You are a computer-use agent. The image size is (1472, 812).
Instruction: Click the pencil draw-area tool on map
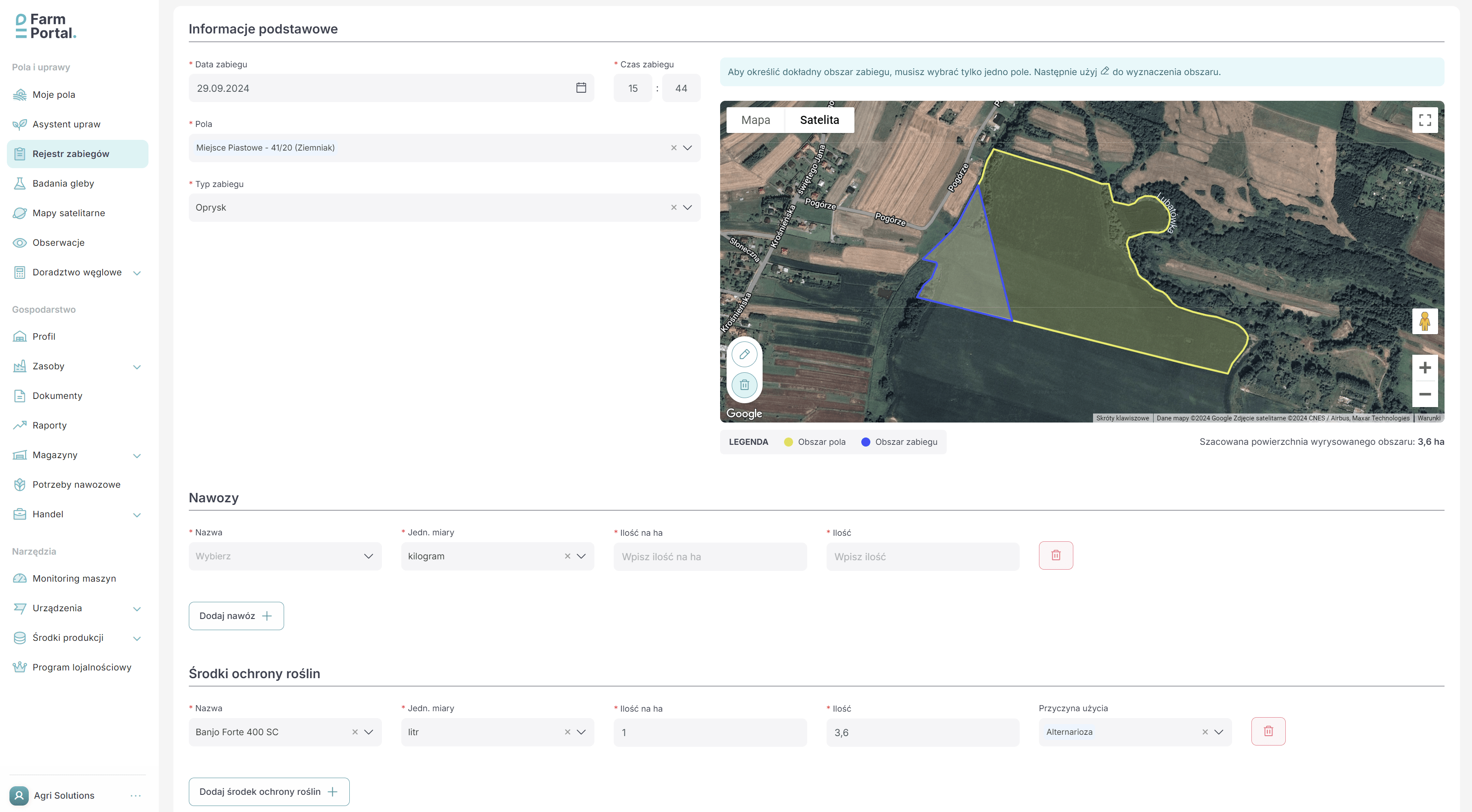[744, 354]
